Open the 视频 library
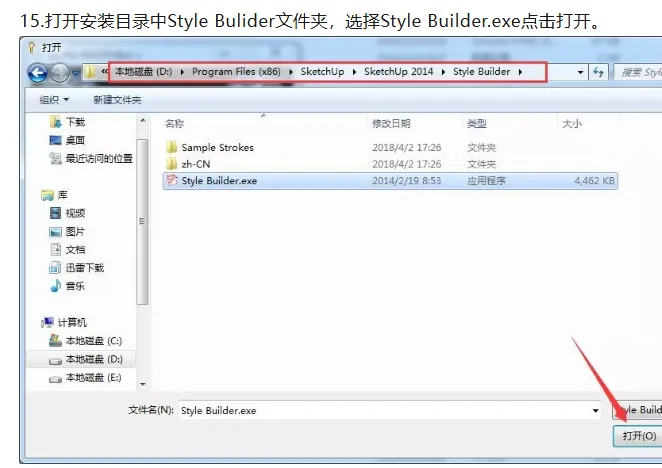Screen dimensions: 662x468 (75, 213)
